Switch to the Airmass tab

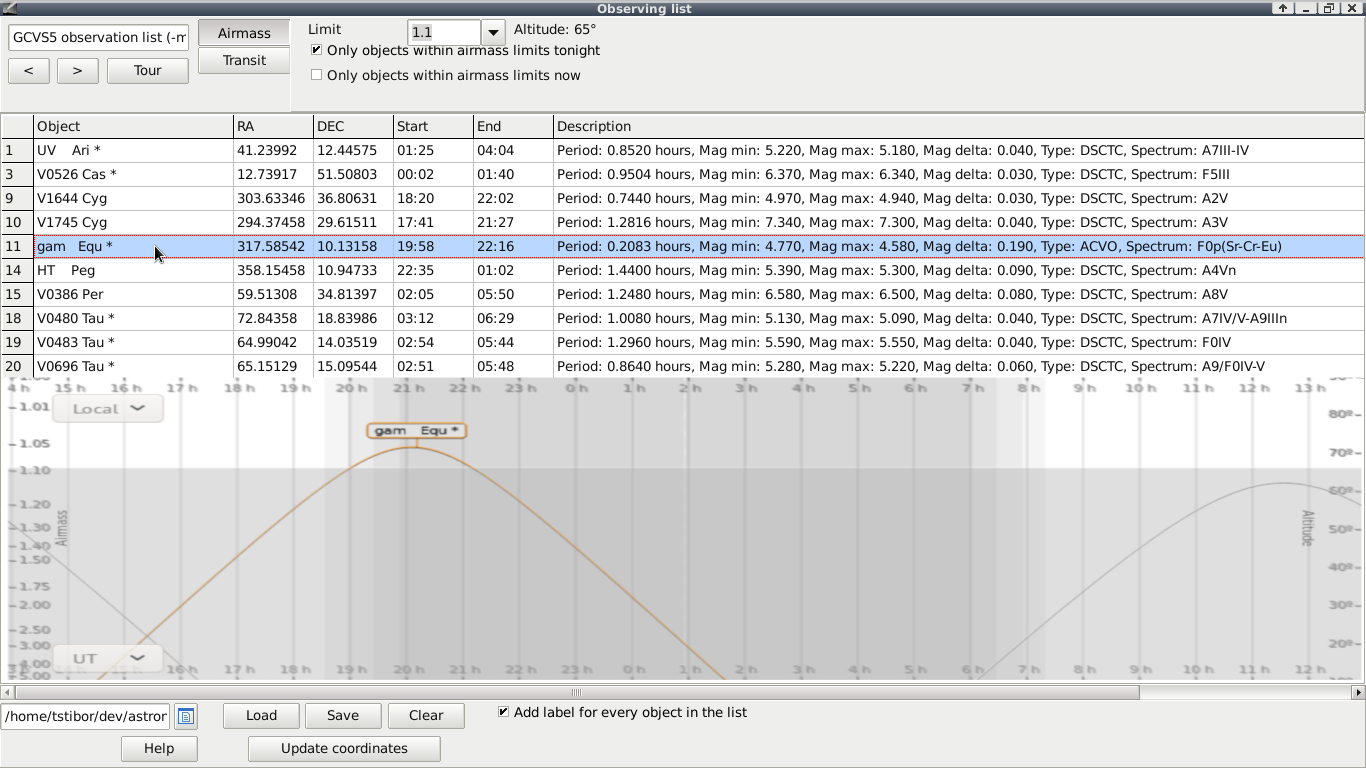coord(244,33)
